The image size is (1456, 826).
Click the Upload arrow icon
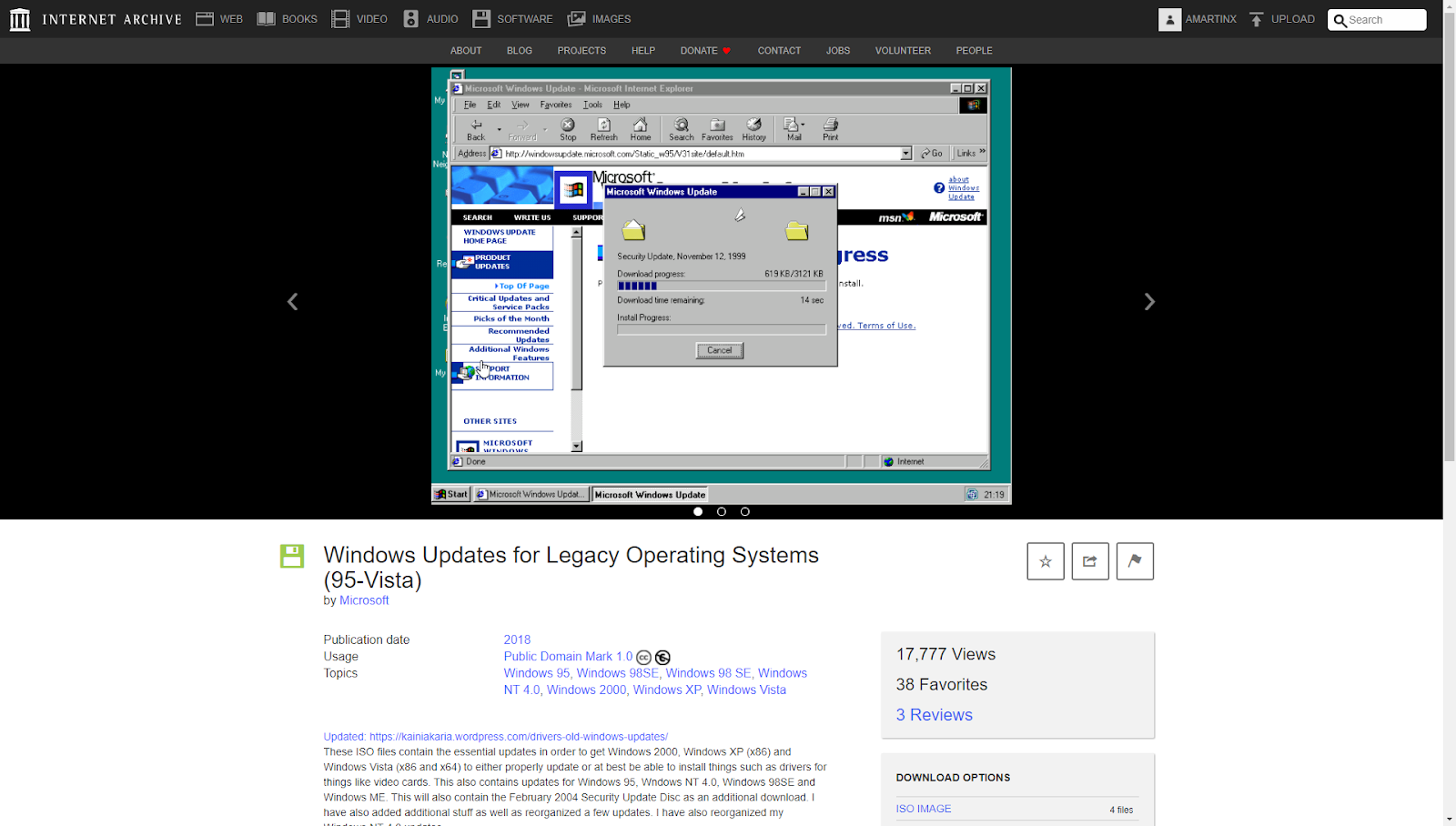tap(1257, 19)
